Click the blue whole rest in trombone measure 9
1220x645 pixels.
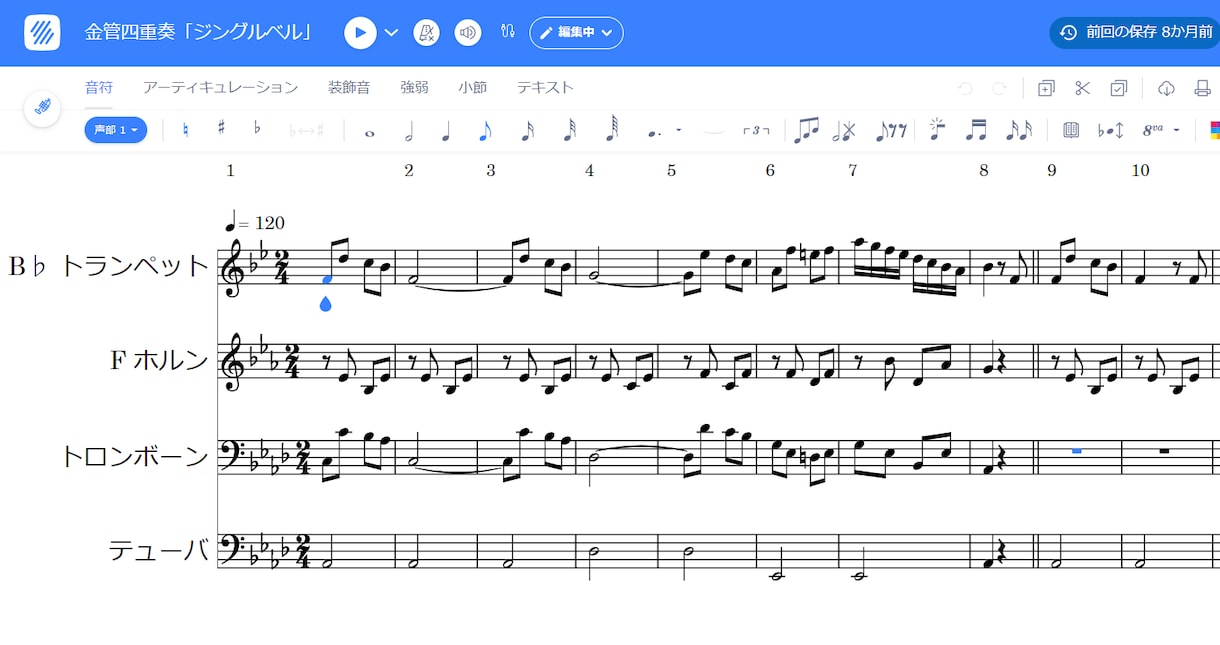point(1077,452)
